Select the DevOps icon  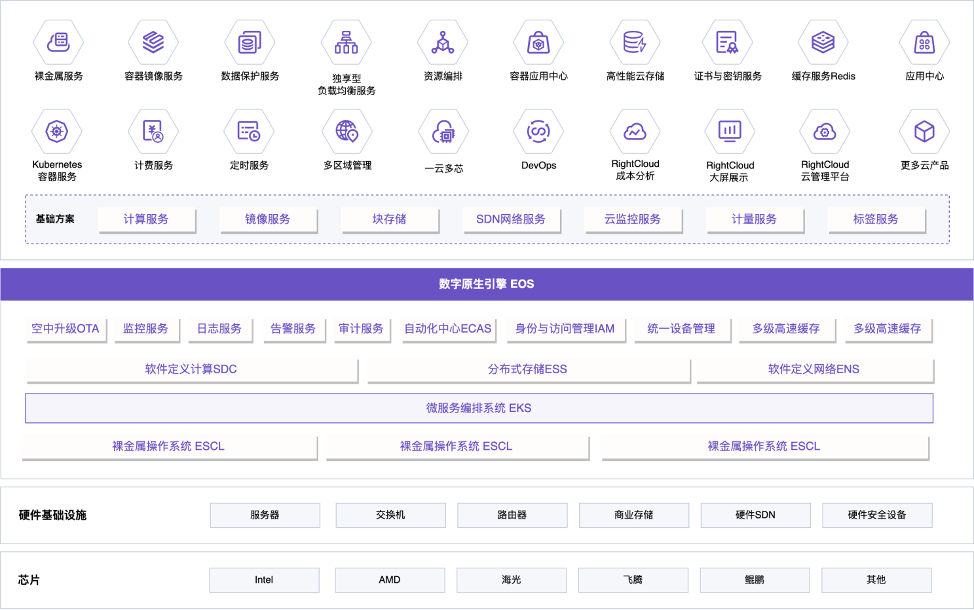(537, 131)
